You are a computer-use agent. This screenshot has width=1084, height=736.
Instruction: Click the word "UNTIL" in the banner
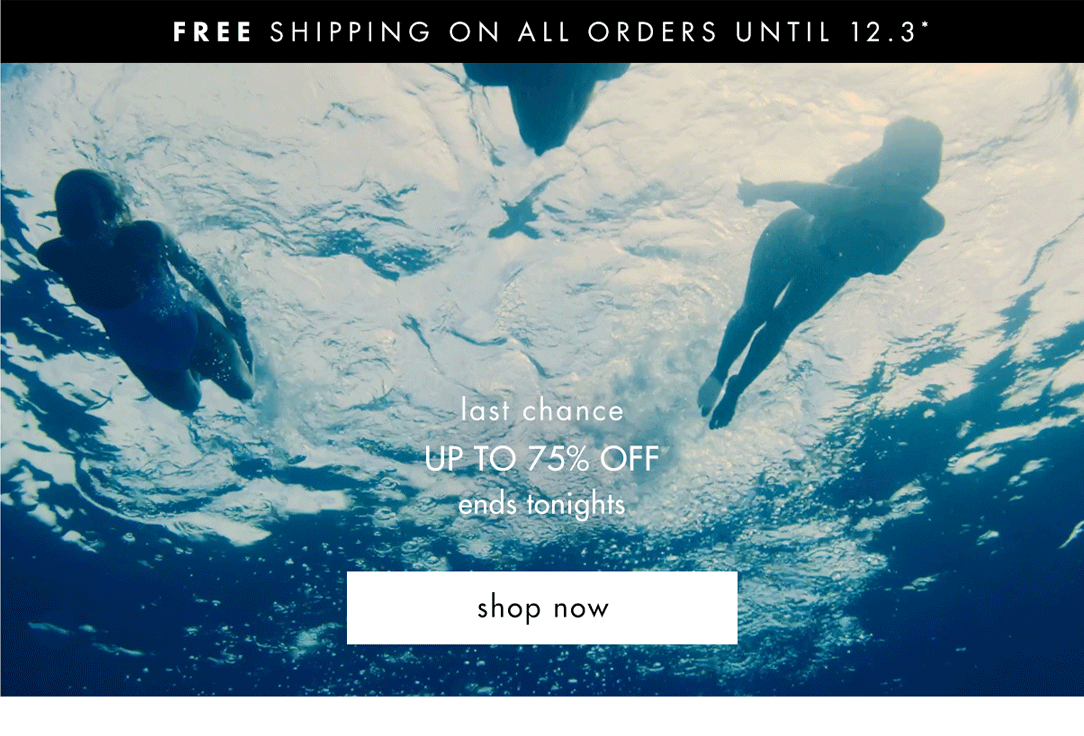(783, 32)
